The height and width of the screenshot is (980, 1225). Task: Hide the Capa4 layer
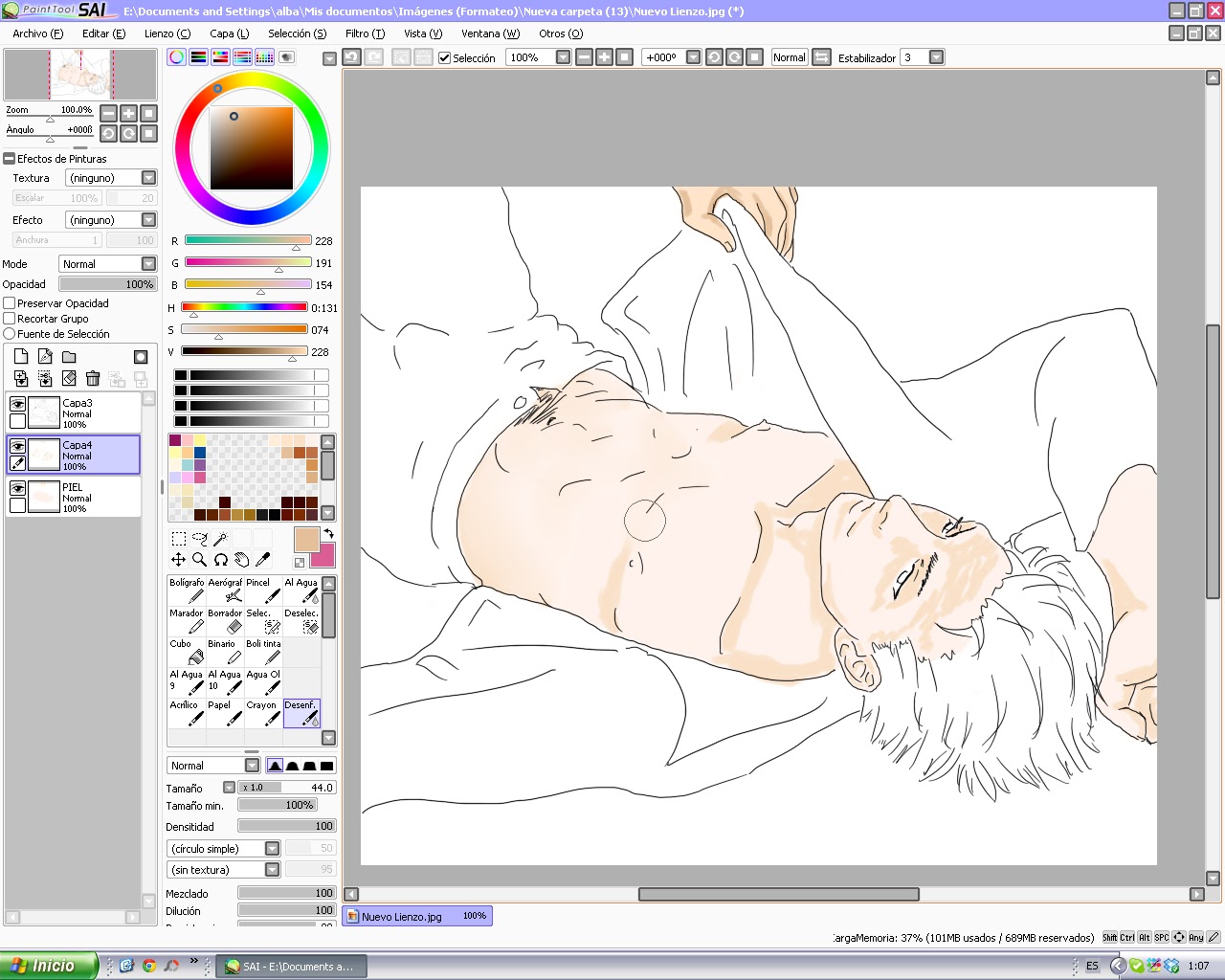17,447
